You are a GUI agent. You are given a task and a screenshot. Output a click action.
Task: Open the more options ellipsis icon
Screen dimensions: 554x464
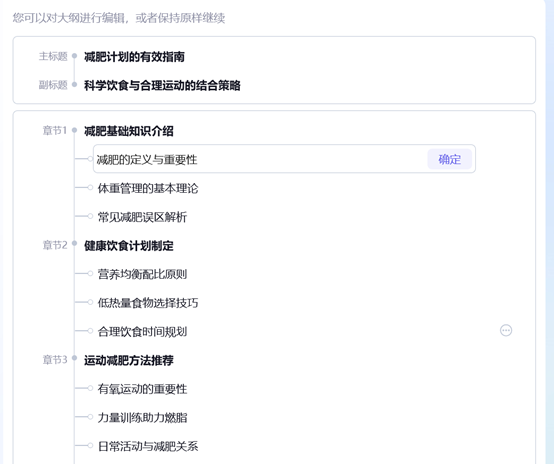pos(506,330)
